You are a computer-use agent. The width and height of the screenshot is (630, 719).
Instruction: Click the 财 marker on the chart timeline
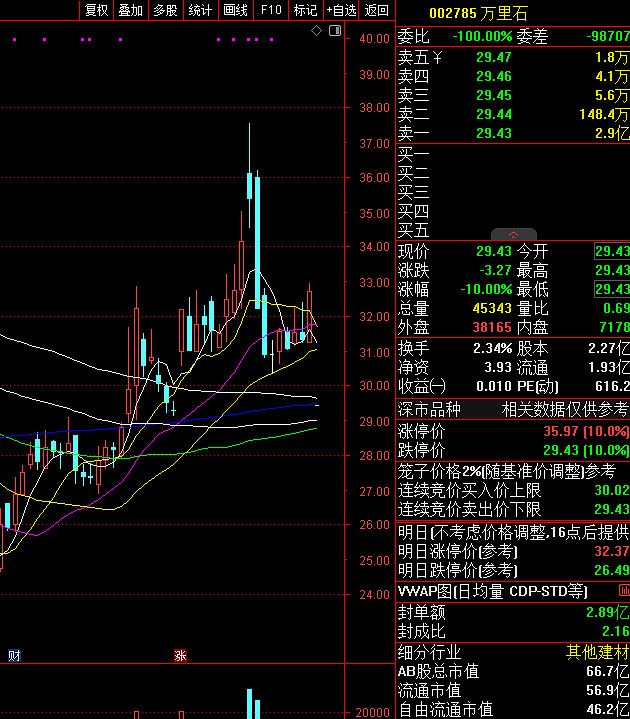click(x=14, y=656)
